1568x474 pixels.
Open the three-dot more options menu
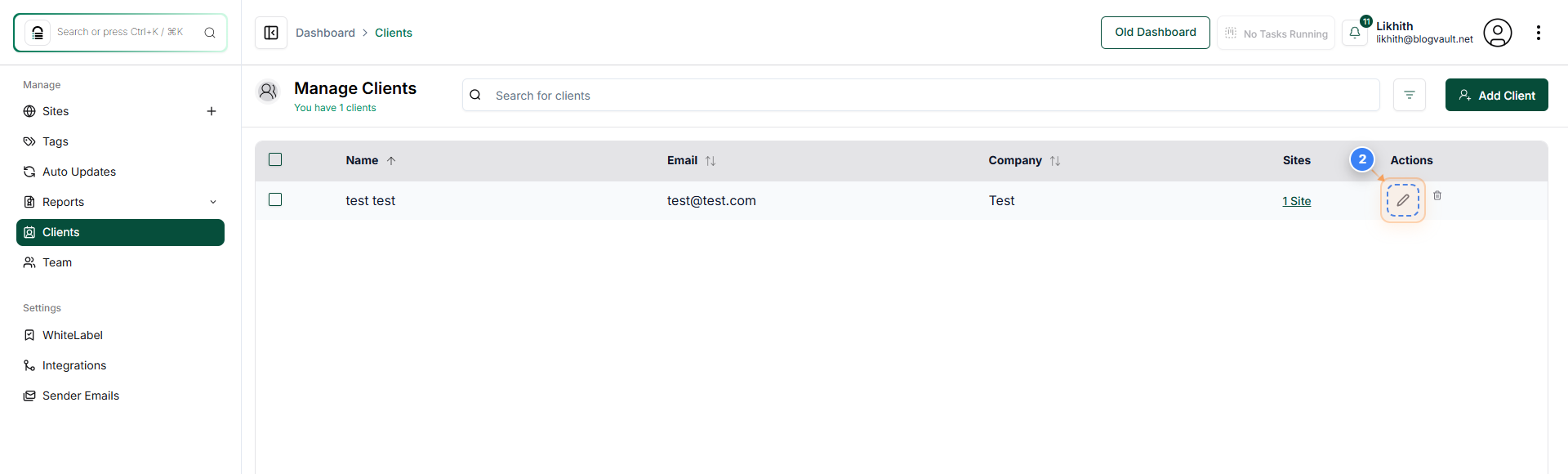(1539, 33)
